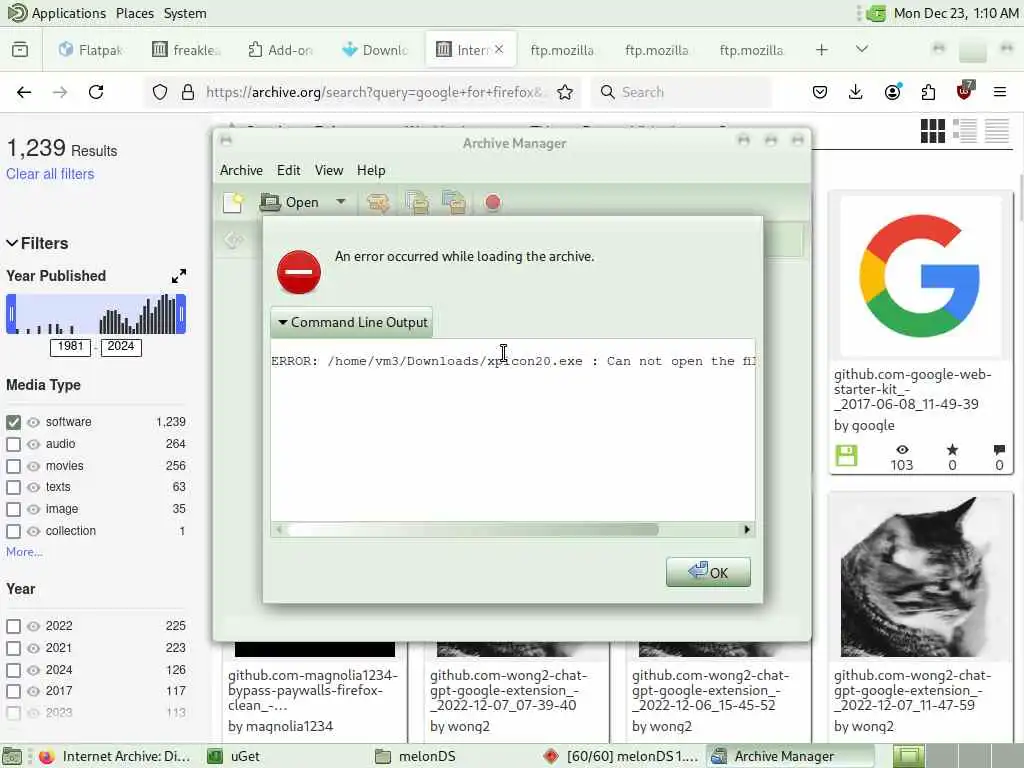Click the More media types link
Image resolution: width=1024 pixels, height=768 pixels.
(x=24, y=552)
